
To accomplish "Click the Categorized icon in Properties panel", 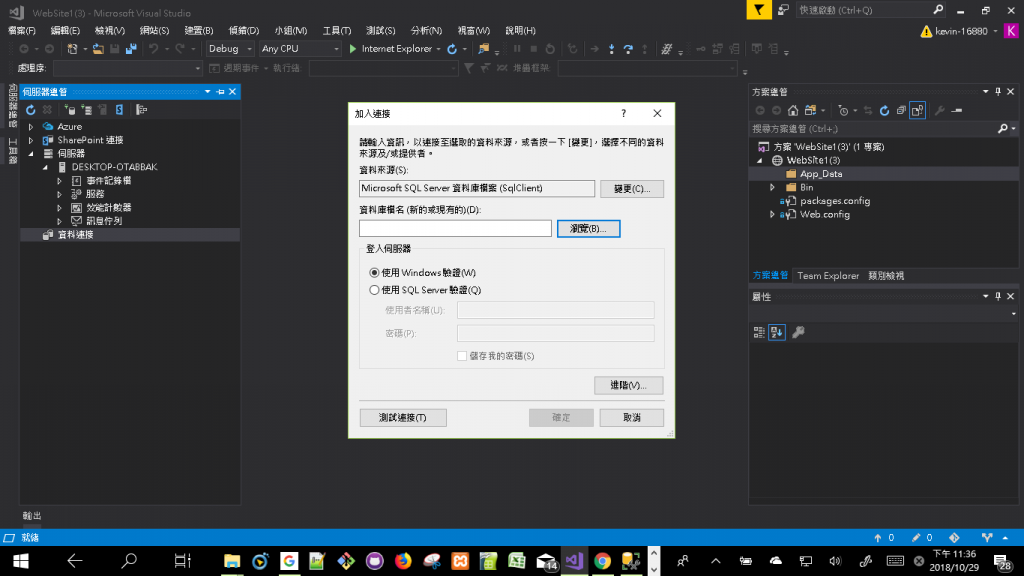I will pyautogui.click(x=759, y=332).
